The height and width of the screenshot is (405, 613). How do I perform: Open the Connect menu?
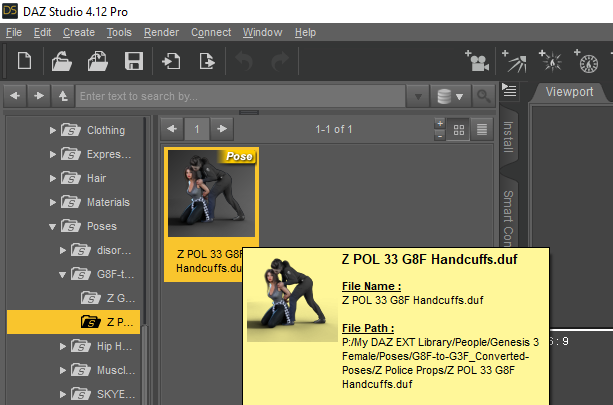click(x=211, y=32)
